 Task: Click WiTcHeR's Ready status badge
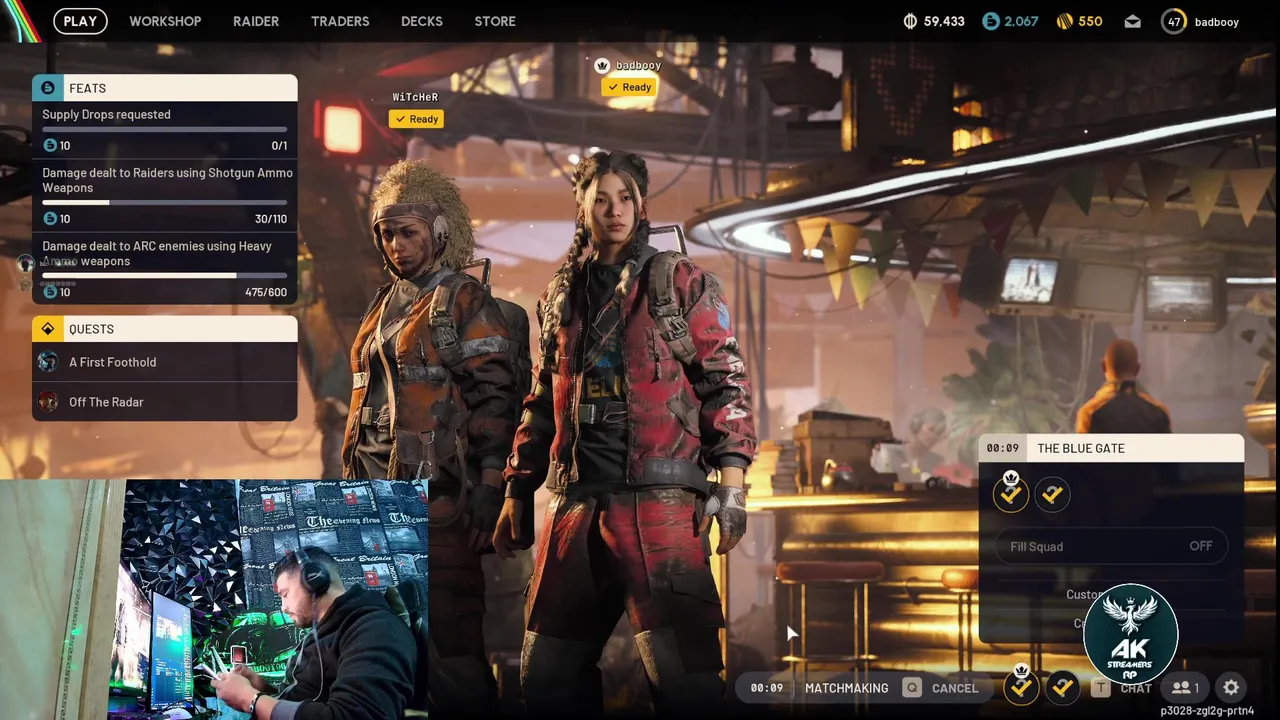tap(416, 119)
